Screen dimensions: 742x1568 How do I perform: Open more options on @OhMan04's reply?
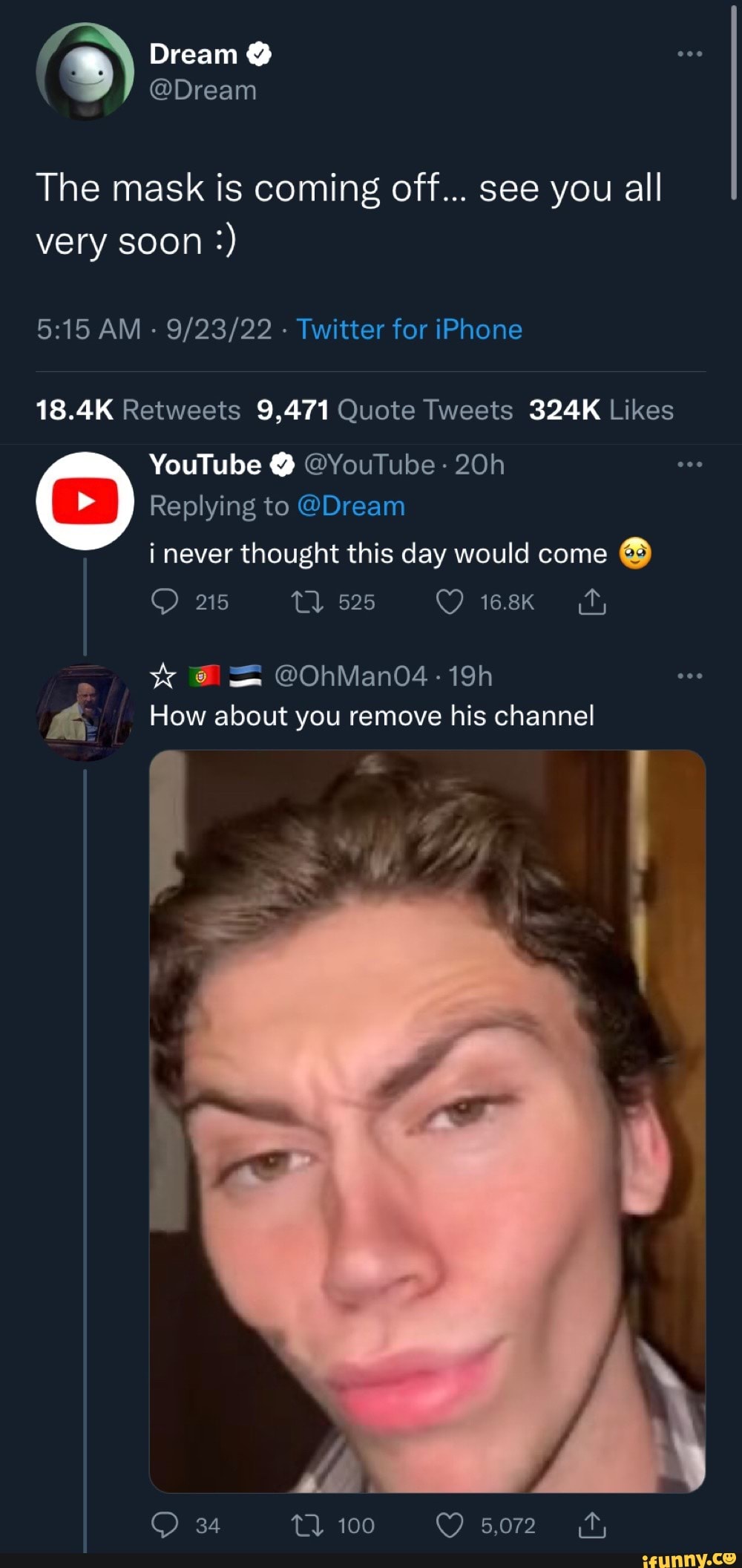click(689, 676)
